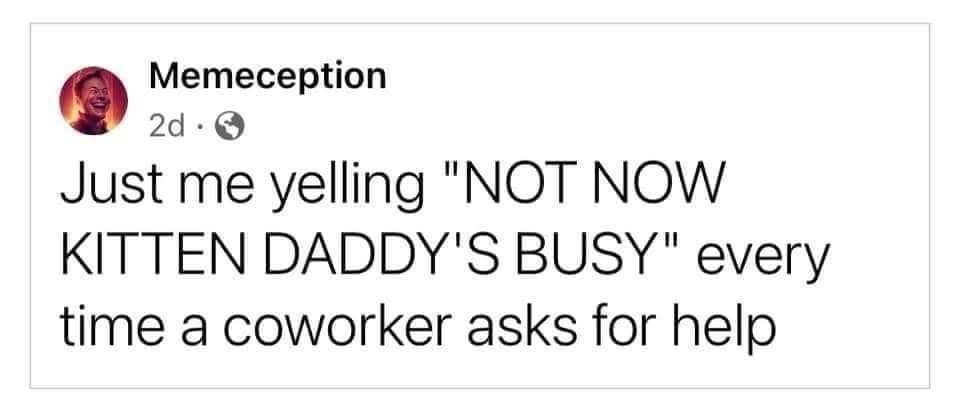The height and width of the screenshot is (412, 960).
Task: Click the dot separator beside the timestamp
Action: 200,128
